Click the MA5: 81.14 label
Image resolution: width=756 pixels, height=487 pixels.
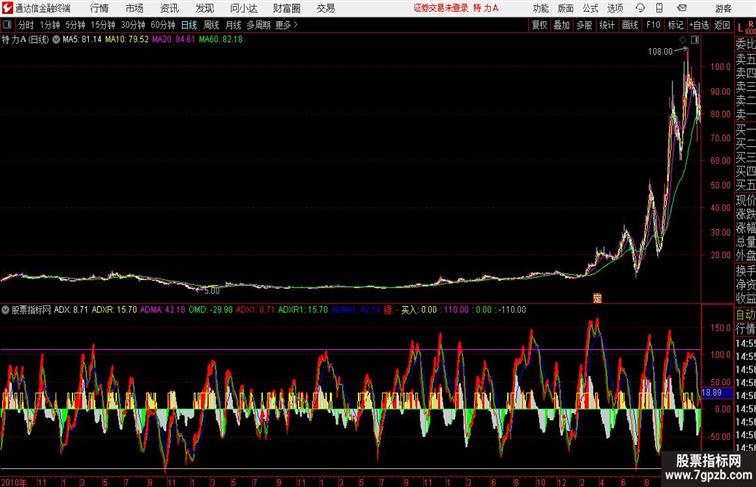(82, 40)
